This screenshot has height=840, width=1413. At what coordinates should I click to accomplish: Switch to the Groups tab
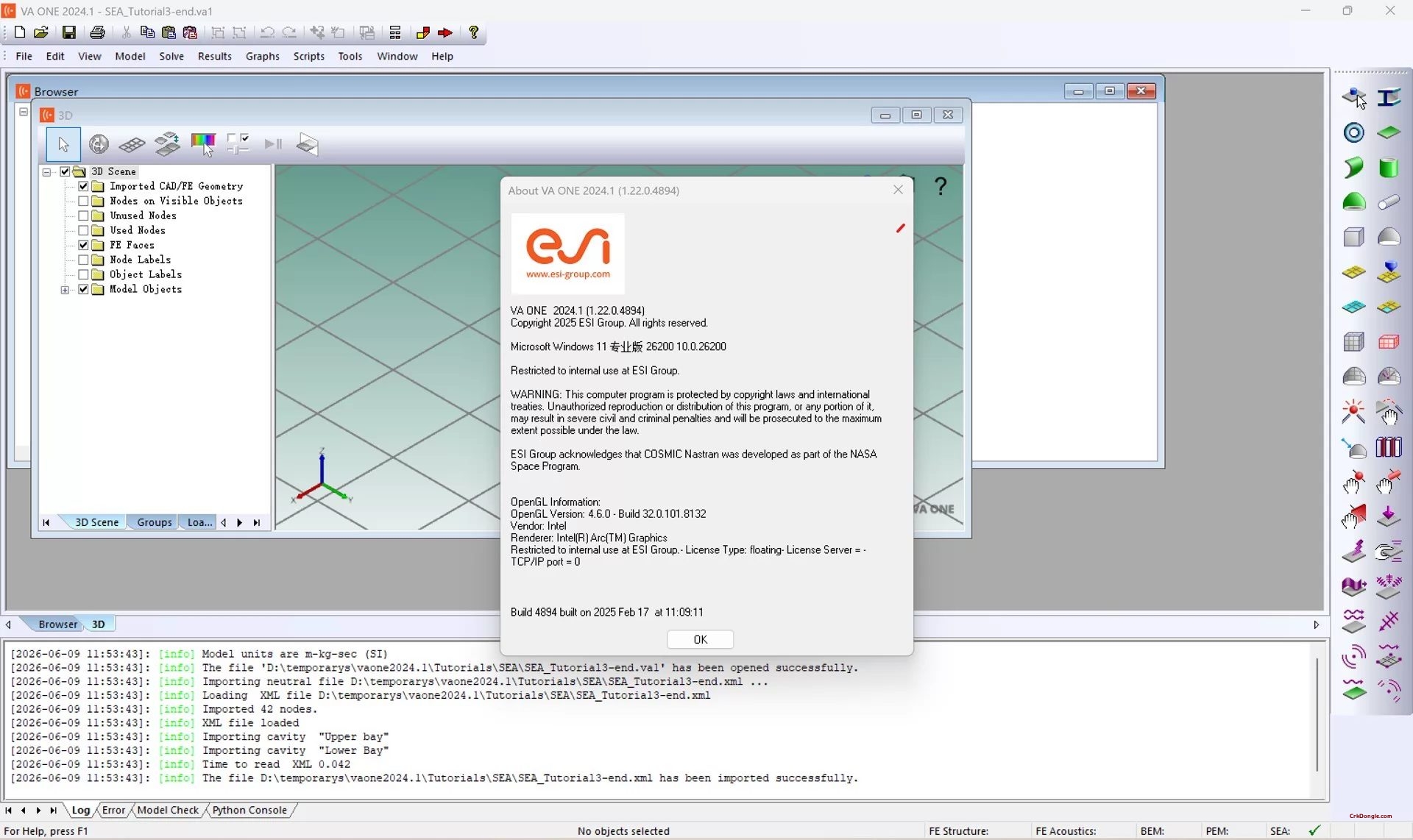pos(154,522)
